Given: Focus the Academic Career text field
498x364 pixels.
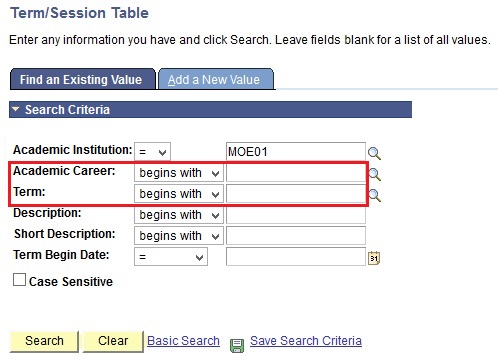Looking at the screenshot, I should pos(296,173).
